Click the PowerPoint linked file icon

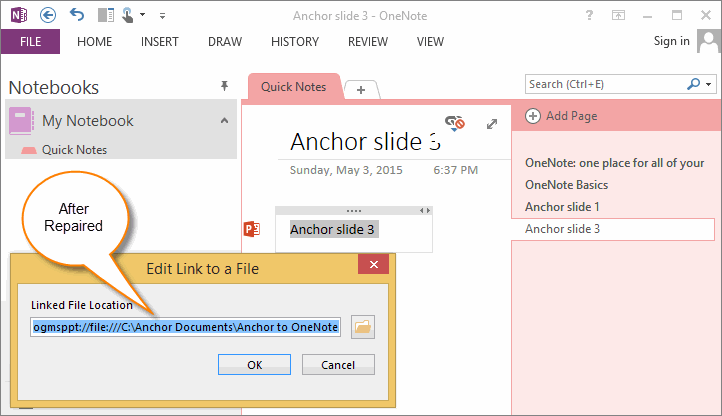(x=251, y=229)
